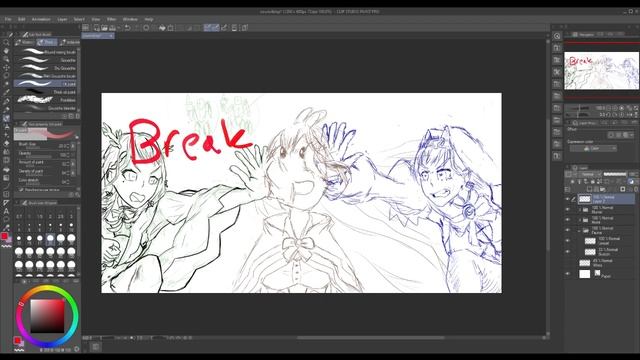640x360 pixels.
Task: Collapse the Fauna layer folder
Action: pyautogui.click(x=580, y=231)
